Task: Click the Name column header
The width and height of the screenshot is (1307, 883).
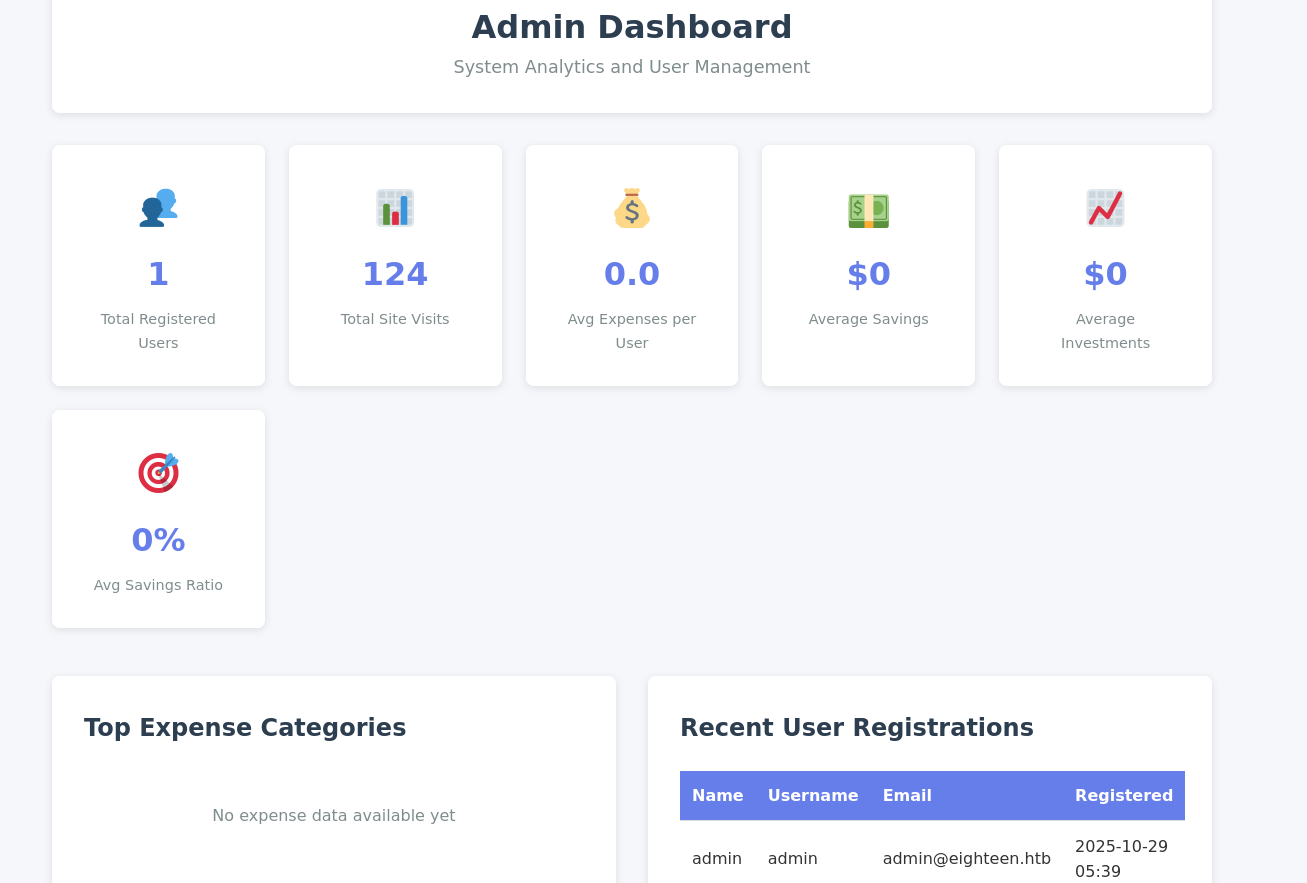Action: click(717, 796)
